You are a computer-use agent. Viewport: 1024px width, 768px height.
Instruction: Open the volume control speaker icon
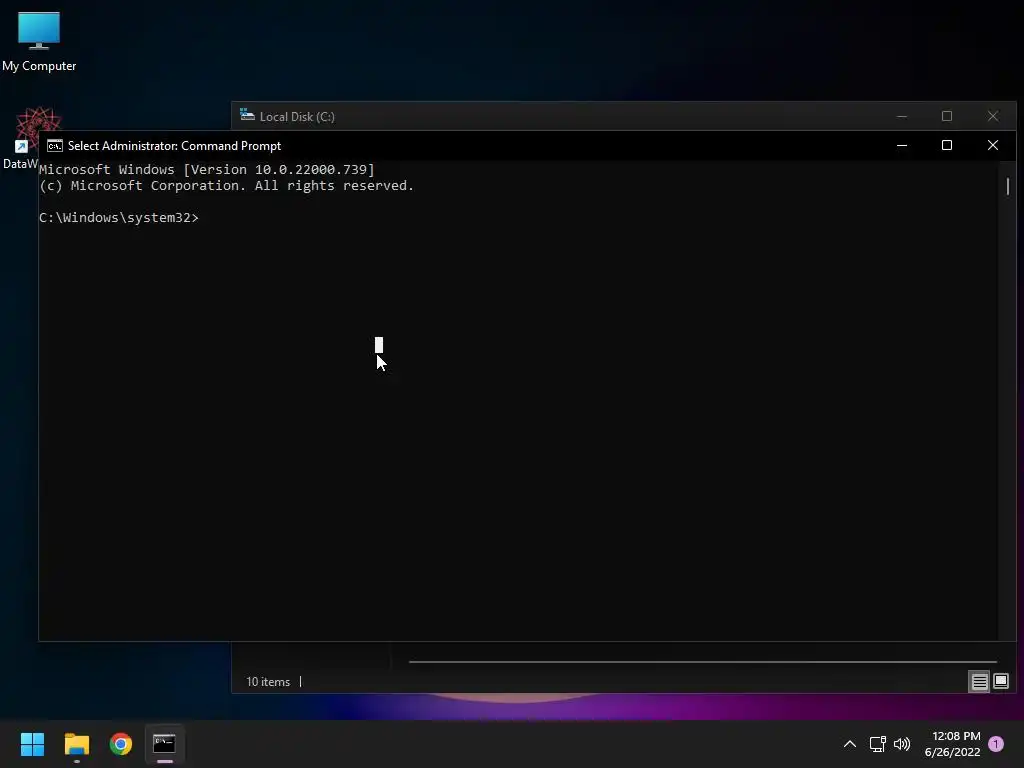tap(902, 744)
